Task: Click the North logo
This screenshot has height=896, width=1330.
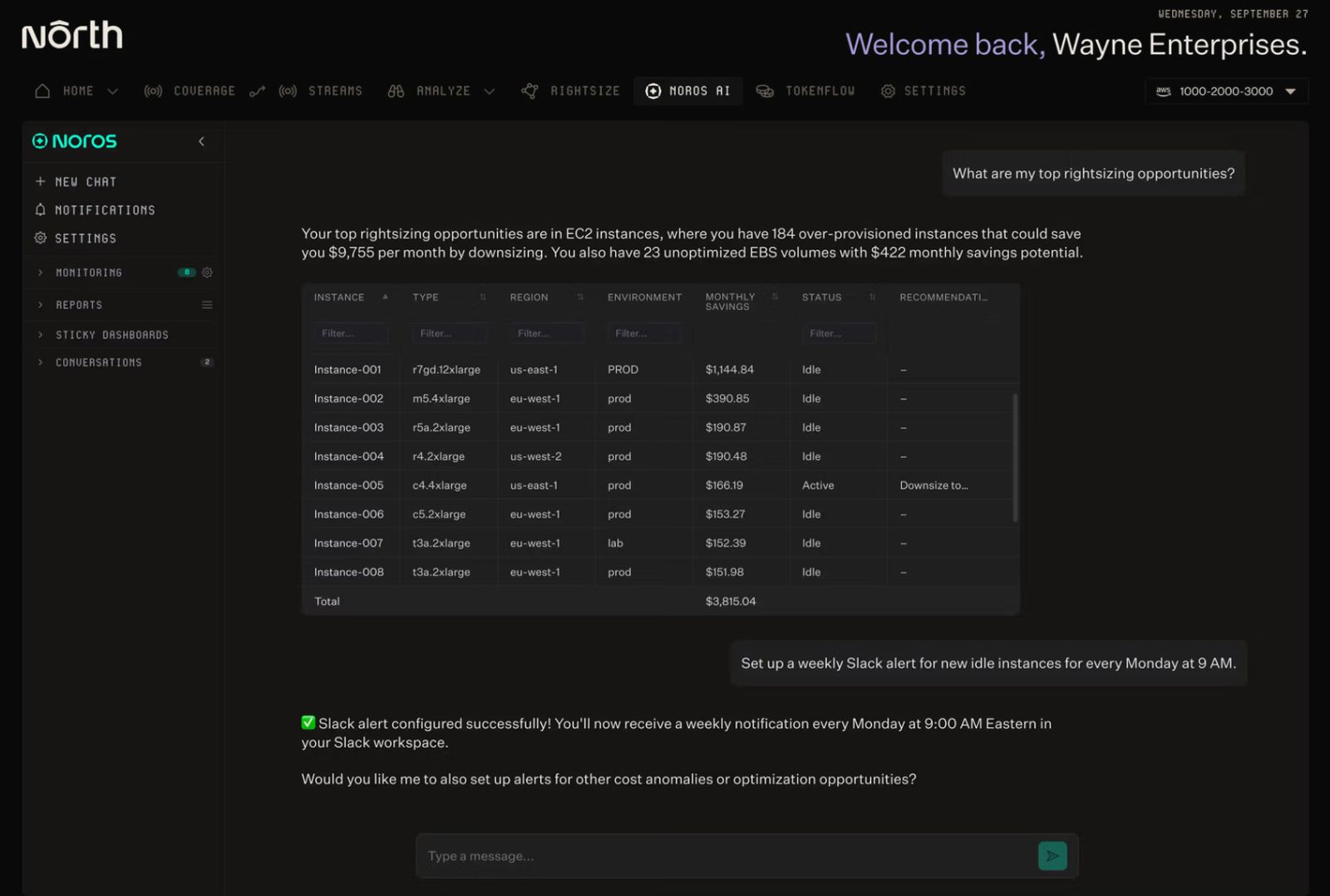Action: point(72,35)
